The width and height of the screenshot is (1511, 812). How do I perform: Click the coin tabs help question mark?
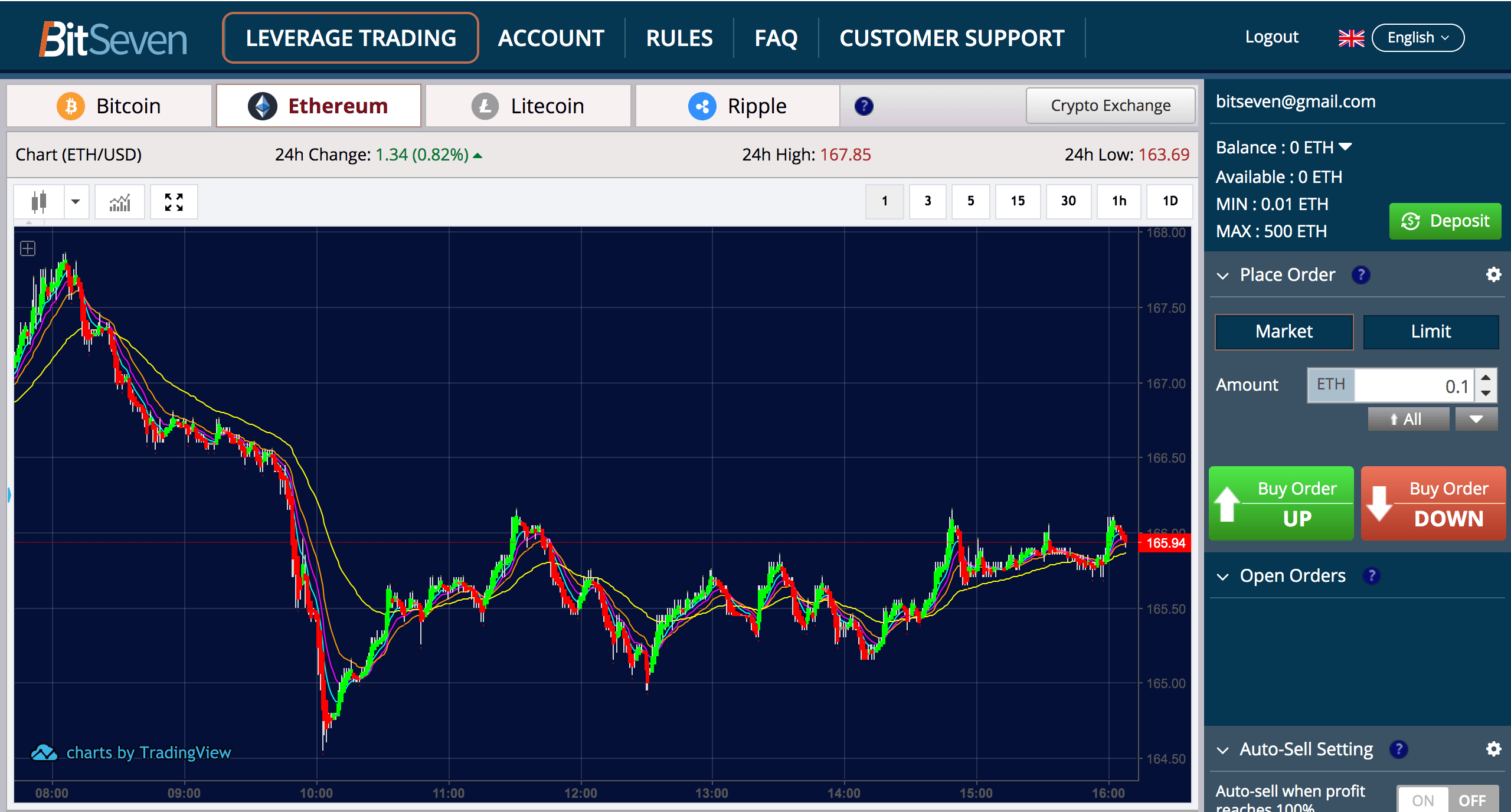coord(864,106)
